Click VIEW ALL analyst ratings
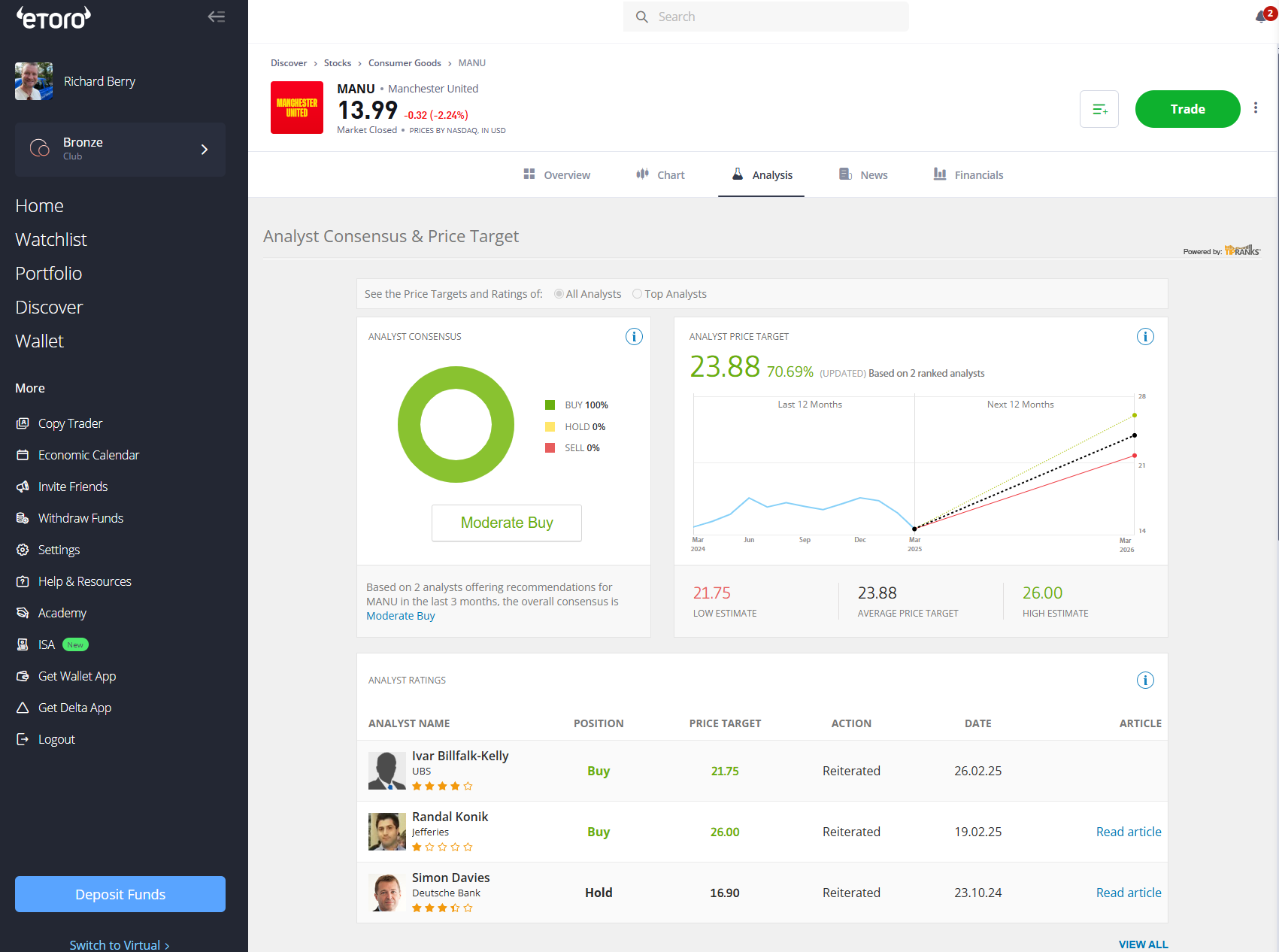This screenshot has width=1279, height=952. [1143, 944]
